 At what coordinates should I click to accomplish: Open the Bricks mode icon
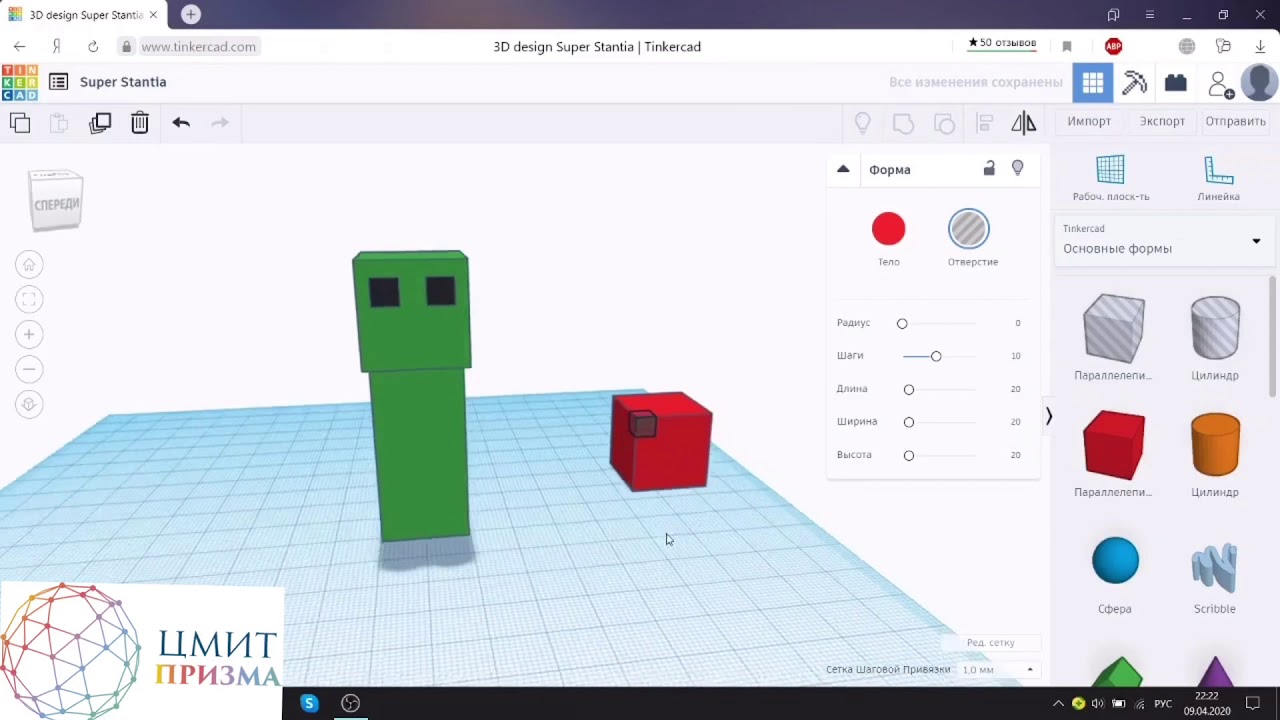[1175, 83]
